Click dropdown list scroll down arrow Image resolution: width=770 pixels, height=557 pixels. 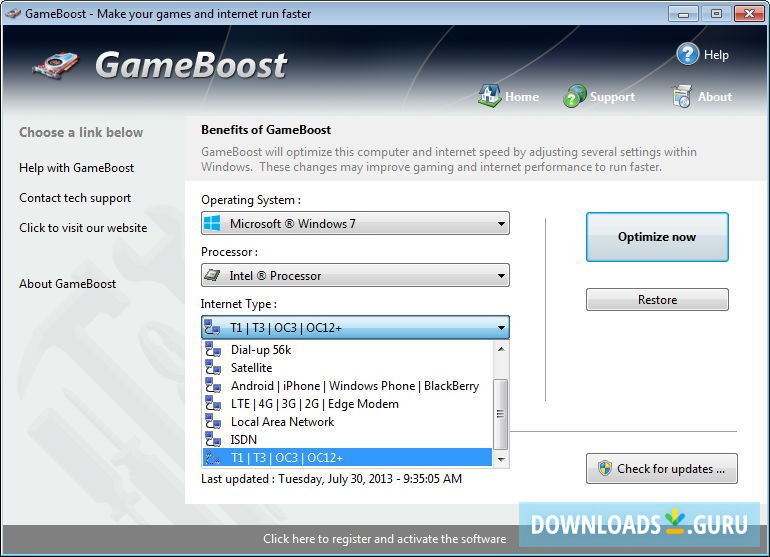(501, 459)
